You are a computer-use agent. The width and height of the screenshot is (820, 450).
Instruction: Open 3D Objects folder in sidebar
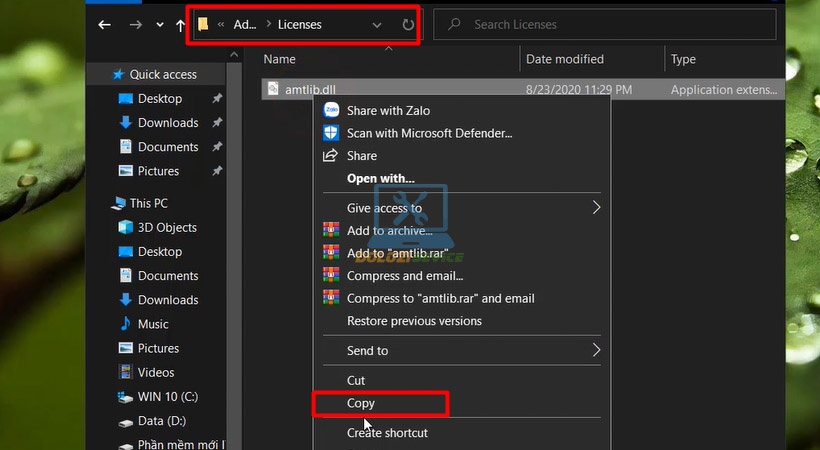167,227
